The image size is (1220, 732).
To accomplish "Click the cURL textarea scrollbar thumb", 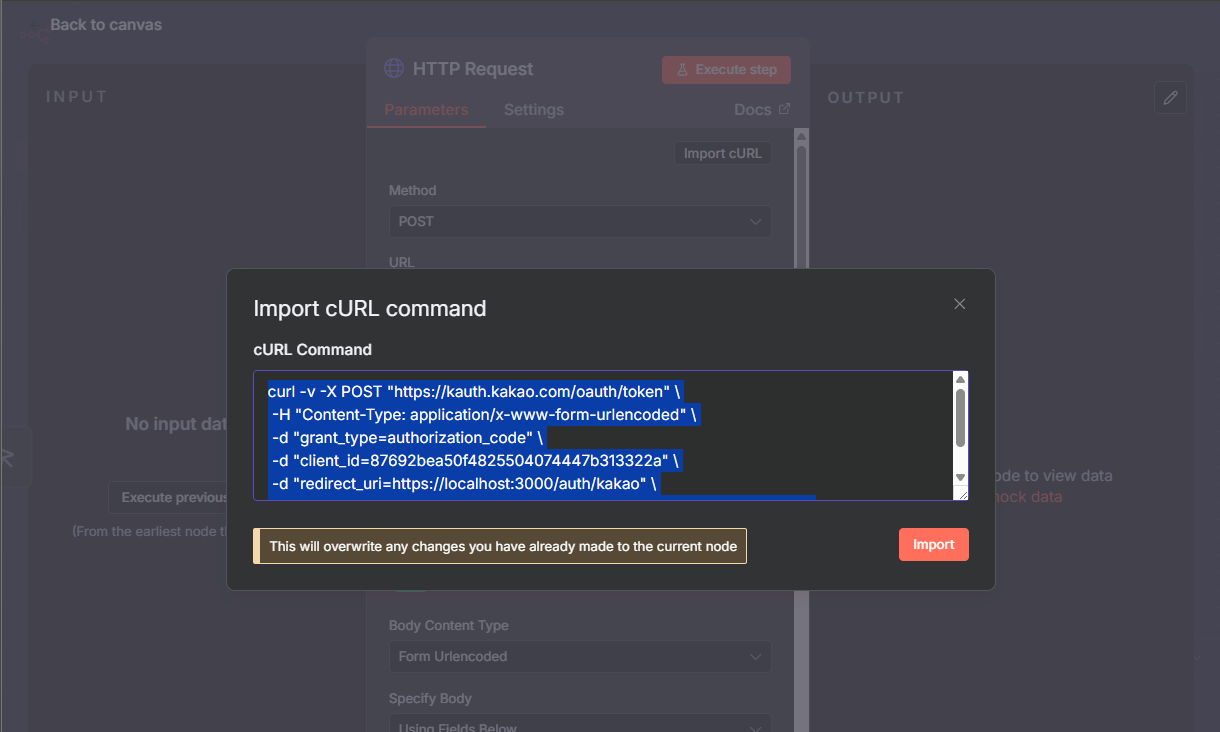I will 960,417.
